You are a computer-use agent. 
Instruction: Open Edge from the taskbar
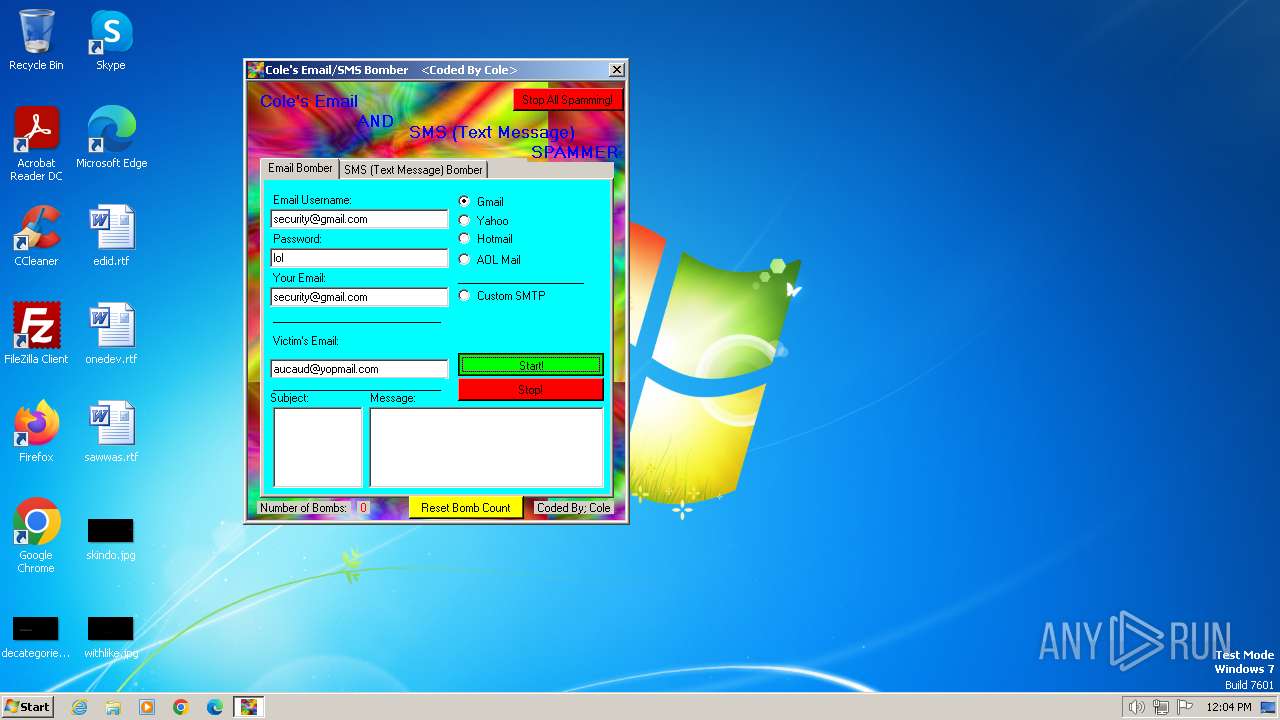point(215,707)
